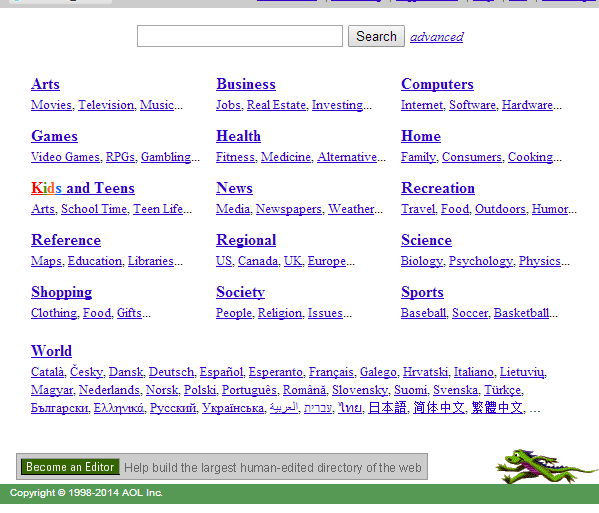This screenshot has width=599, height=513.
Task: Select Français language link
Action: [331, 372]
